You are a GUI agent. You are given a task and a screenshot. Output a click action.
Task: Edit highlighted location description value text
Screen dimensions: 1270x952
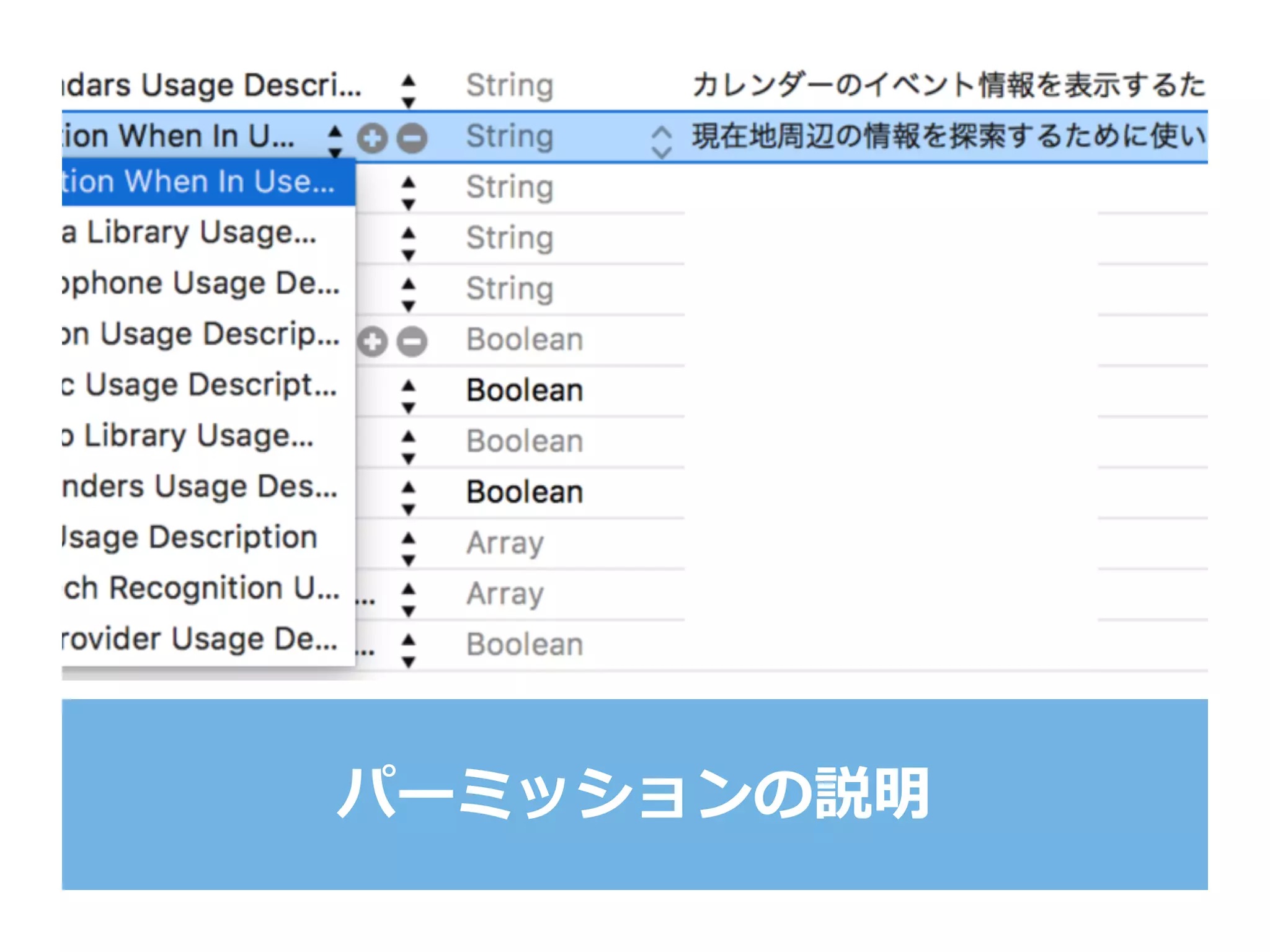(x=948, y=136)
